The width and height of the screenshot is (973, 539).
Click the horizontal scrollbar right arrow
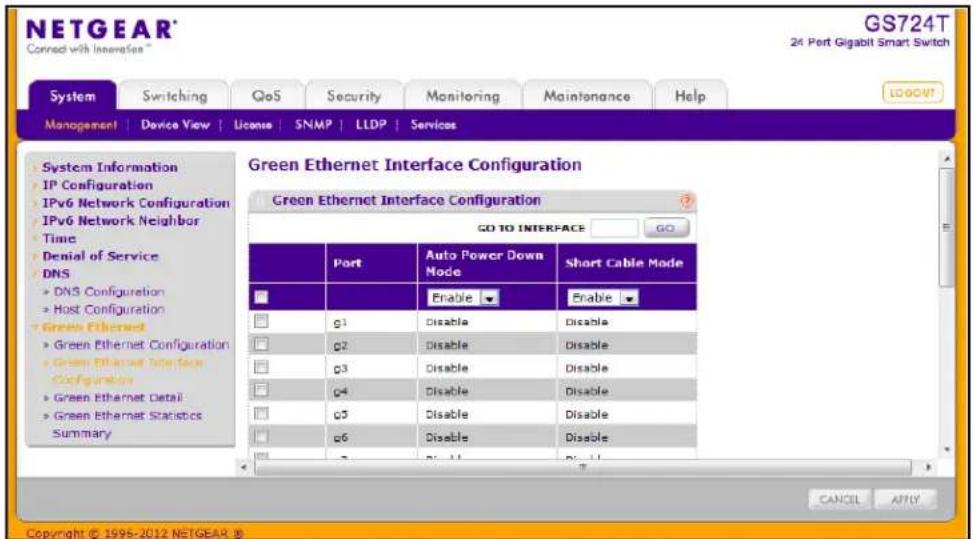[928, 466]
